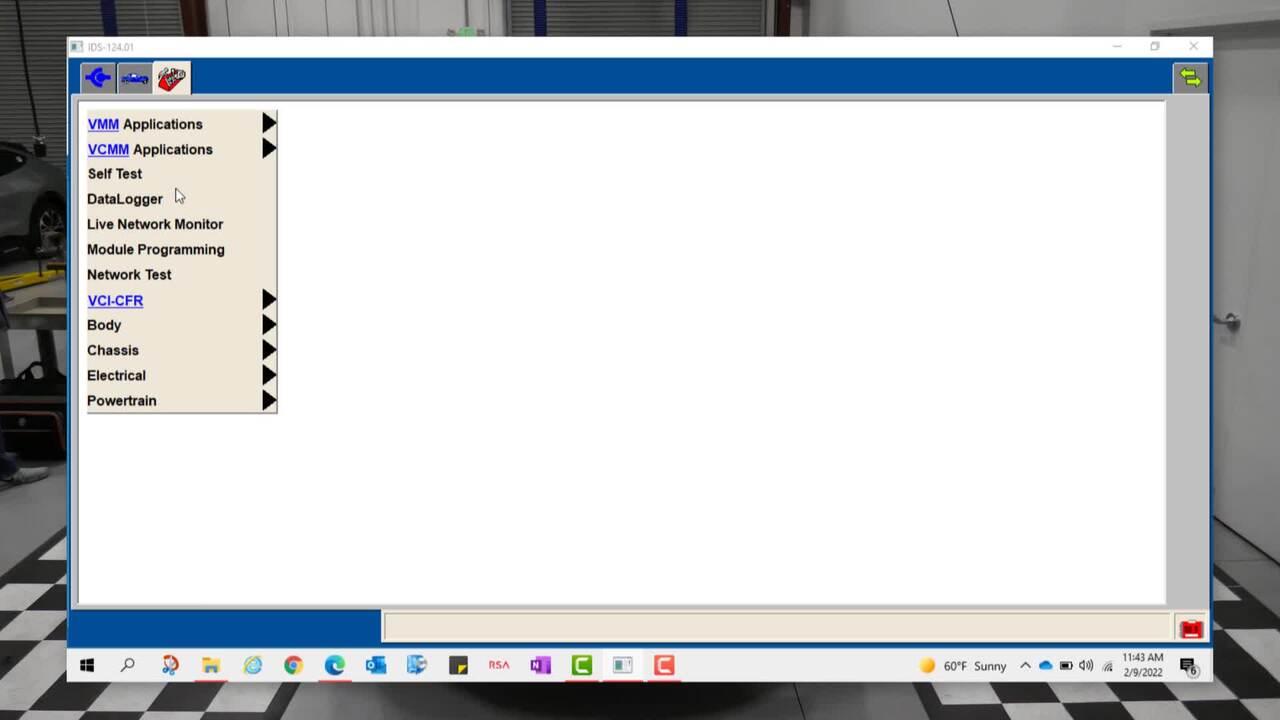
Task: Select Self Test menu item
Action: tap(115, 174)
